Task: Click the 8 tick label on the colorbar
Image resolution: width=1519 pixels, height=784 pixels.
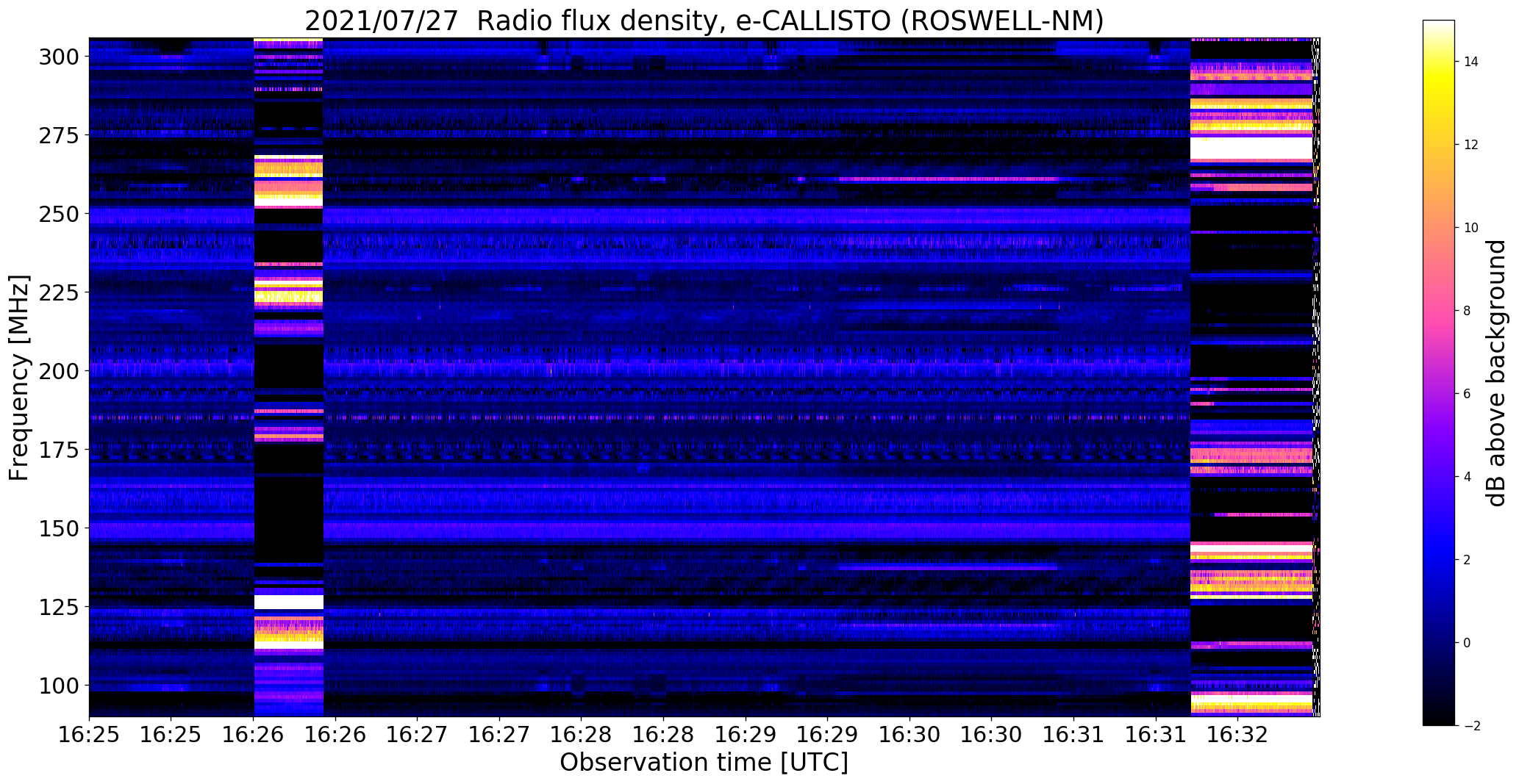Action: pos(1468,311)
